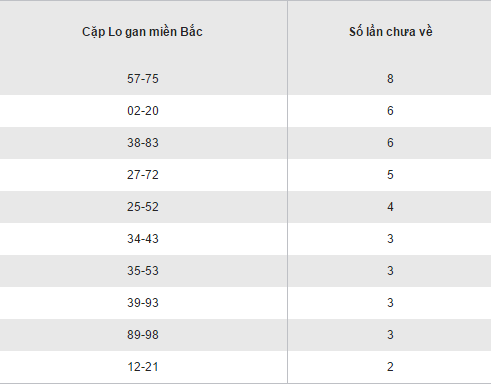Click the count 2 beside 12-21
This screenshot has width=493, height=384.
coord(390,367)
